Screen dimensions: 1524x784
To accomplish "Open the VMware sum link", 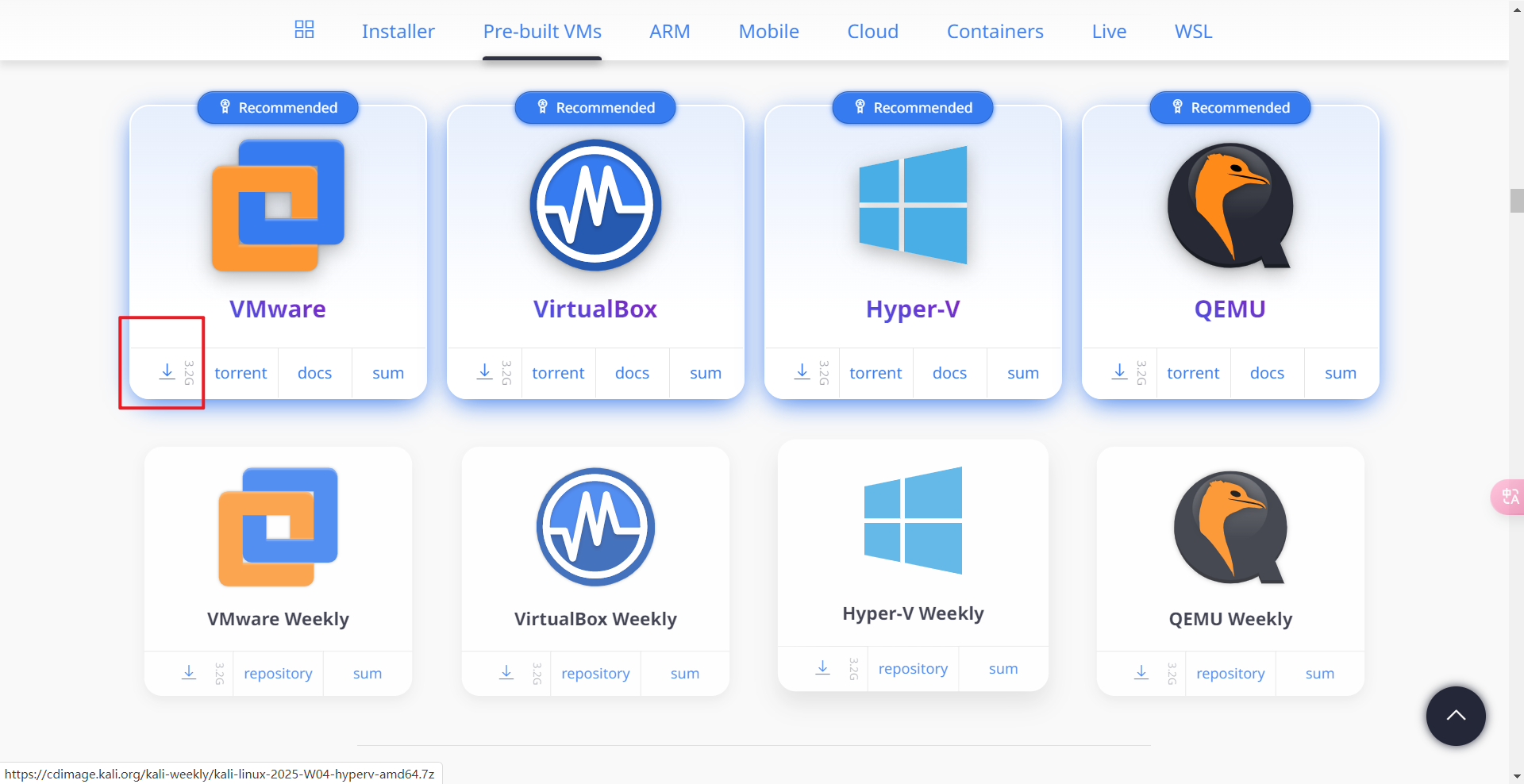I will tap(388, 373).
